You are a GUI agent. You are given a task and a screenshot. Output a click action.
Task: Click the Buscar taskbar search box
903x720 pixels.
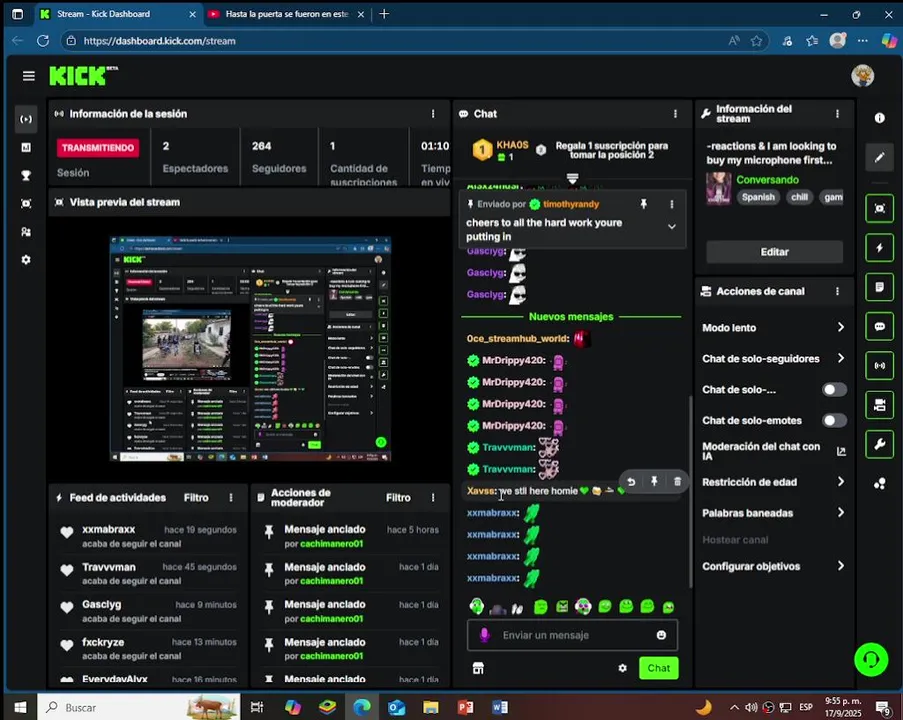tap(139, 707)
